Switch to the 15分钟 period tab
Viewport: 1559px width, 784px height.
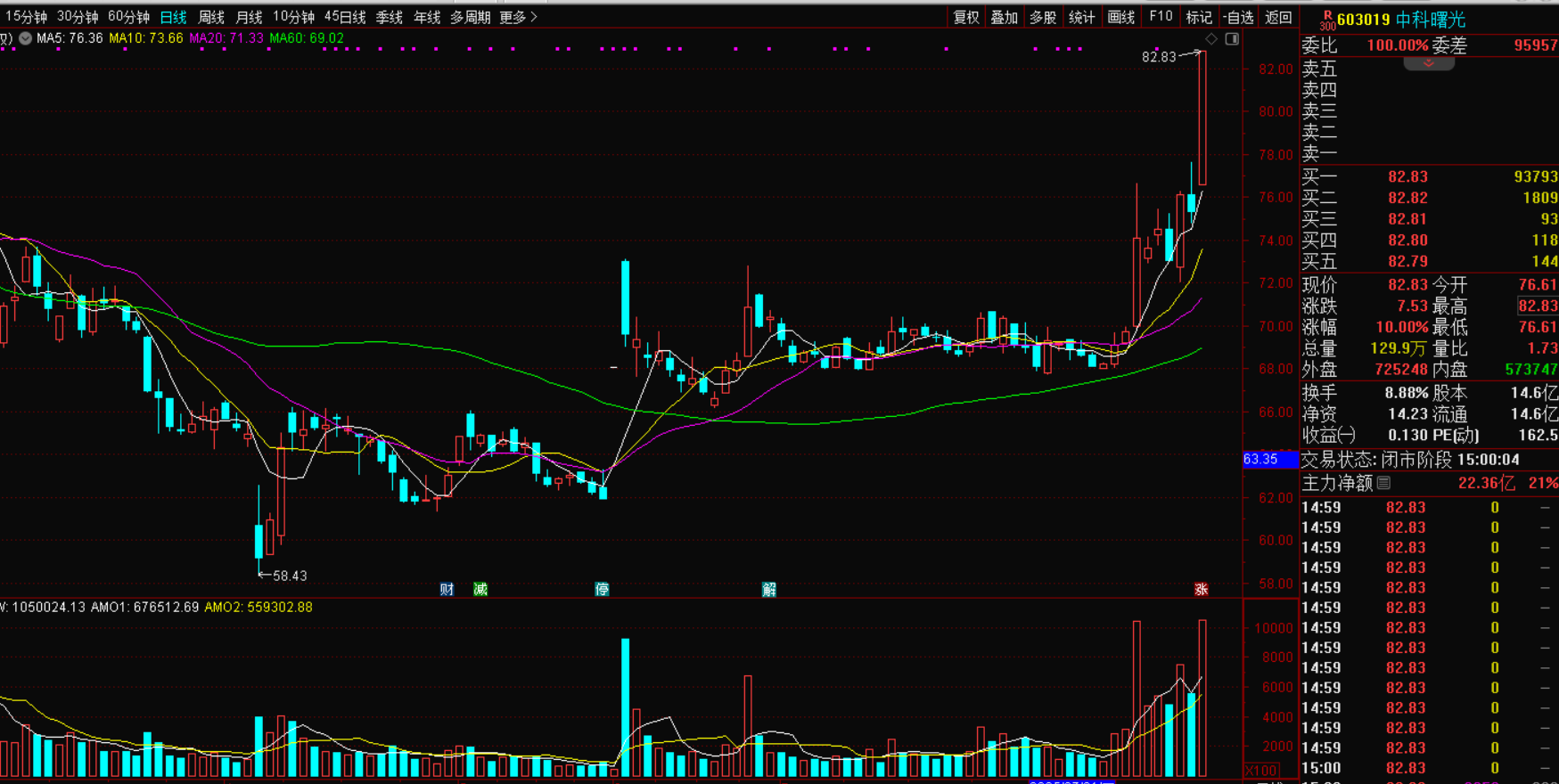tap(26, 17)
